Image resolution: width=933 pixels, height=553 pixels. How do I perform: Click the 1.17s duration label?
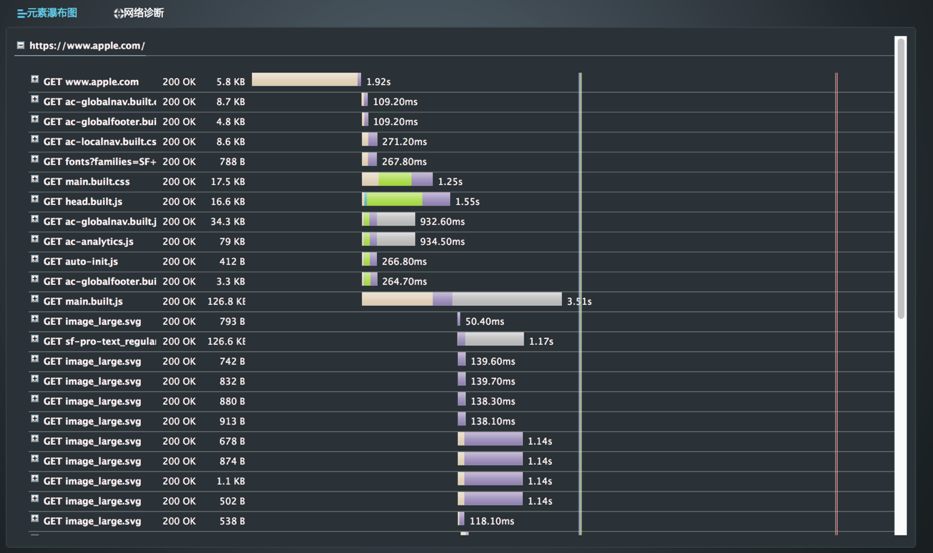click(x=541, y=342)
